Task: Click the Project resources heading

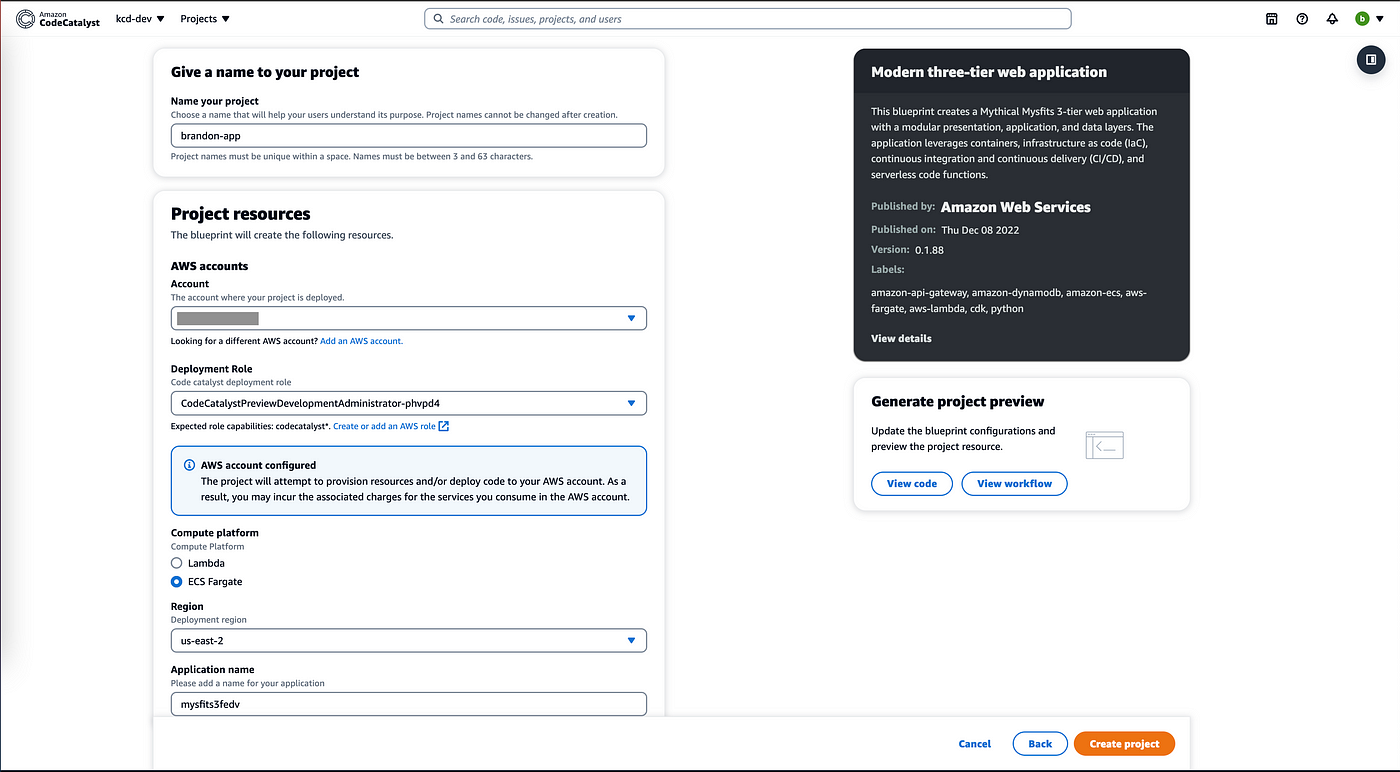Action: (x=241, y=213)
